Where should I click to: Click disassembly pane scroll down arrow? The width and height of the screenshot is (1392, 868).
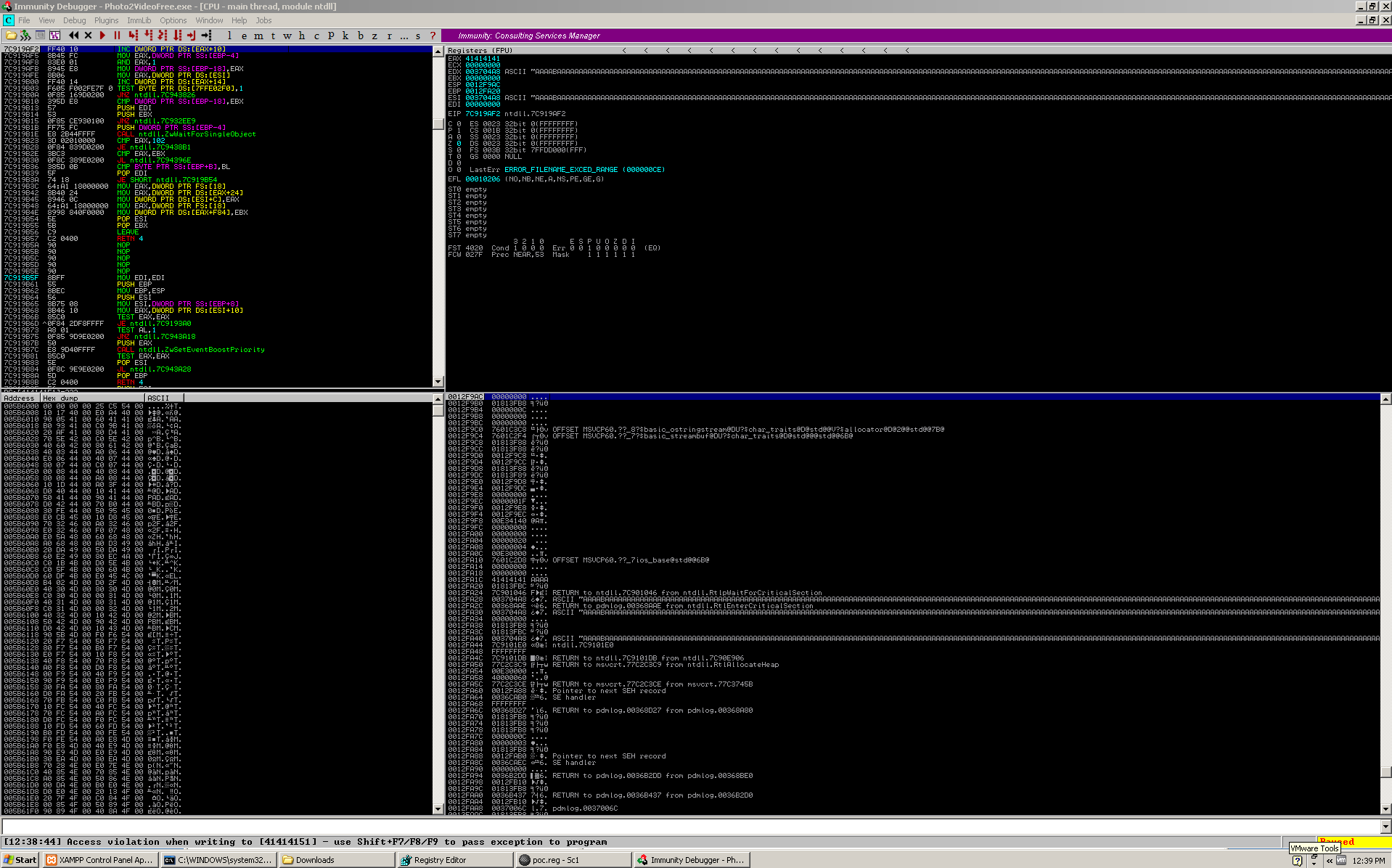438,382
